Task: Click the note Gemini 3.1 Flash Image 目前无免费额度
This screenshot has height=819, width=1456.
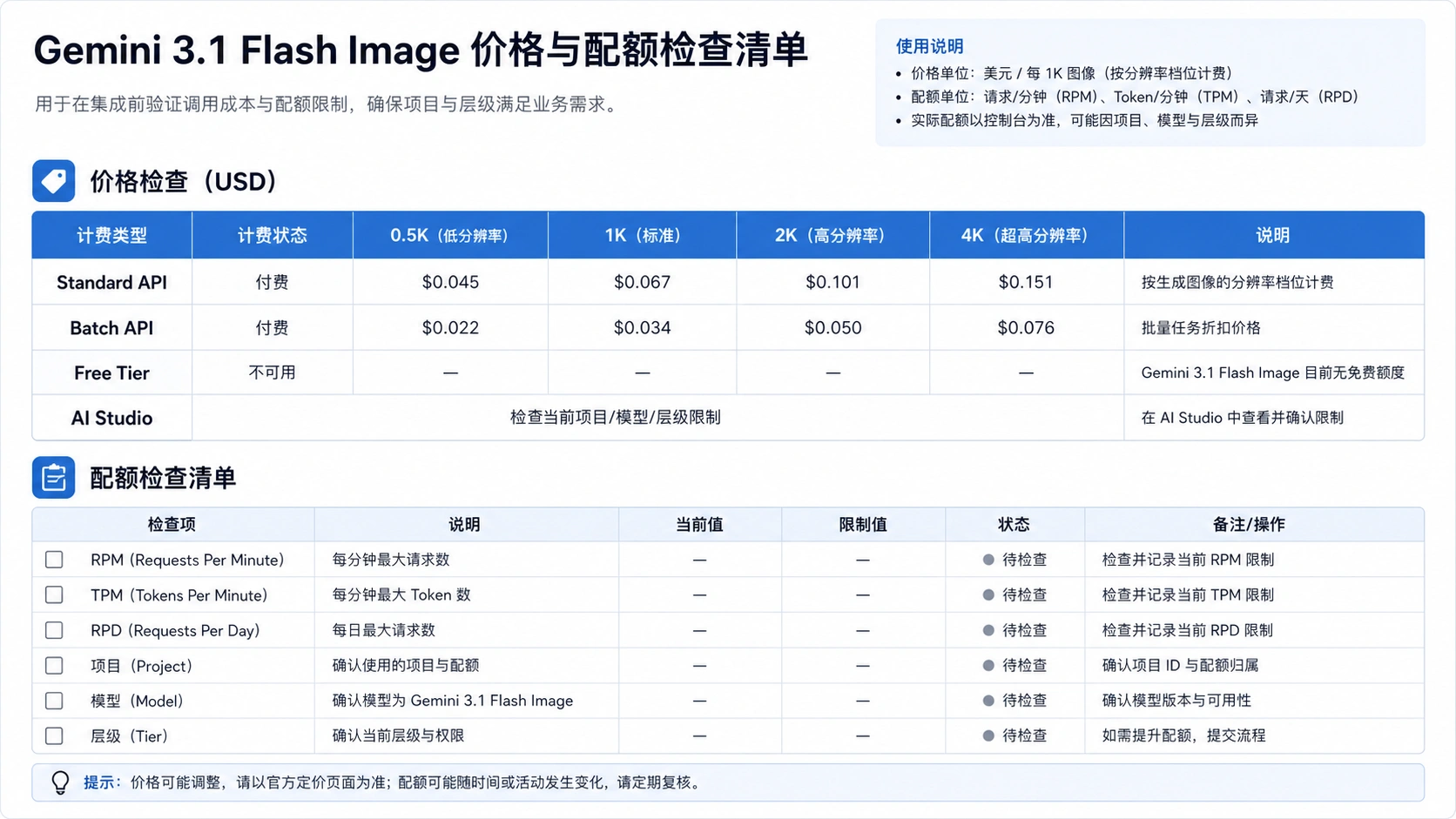Action: pos(1272,373)
